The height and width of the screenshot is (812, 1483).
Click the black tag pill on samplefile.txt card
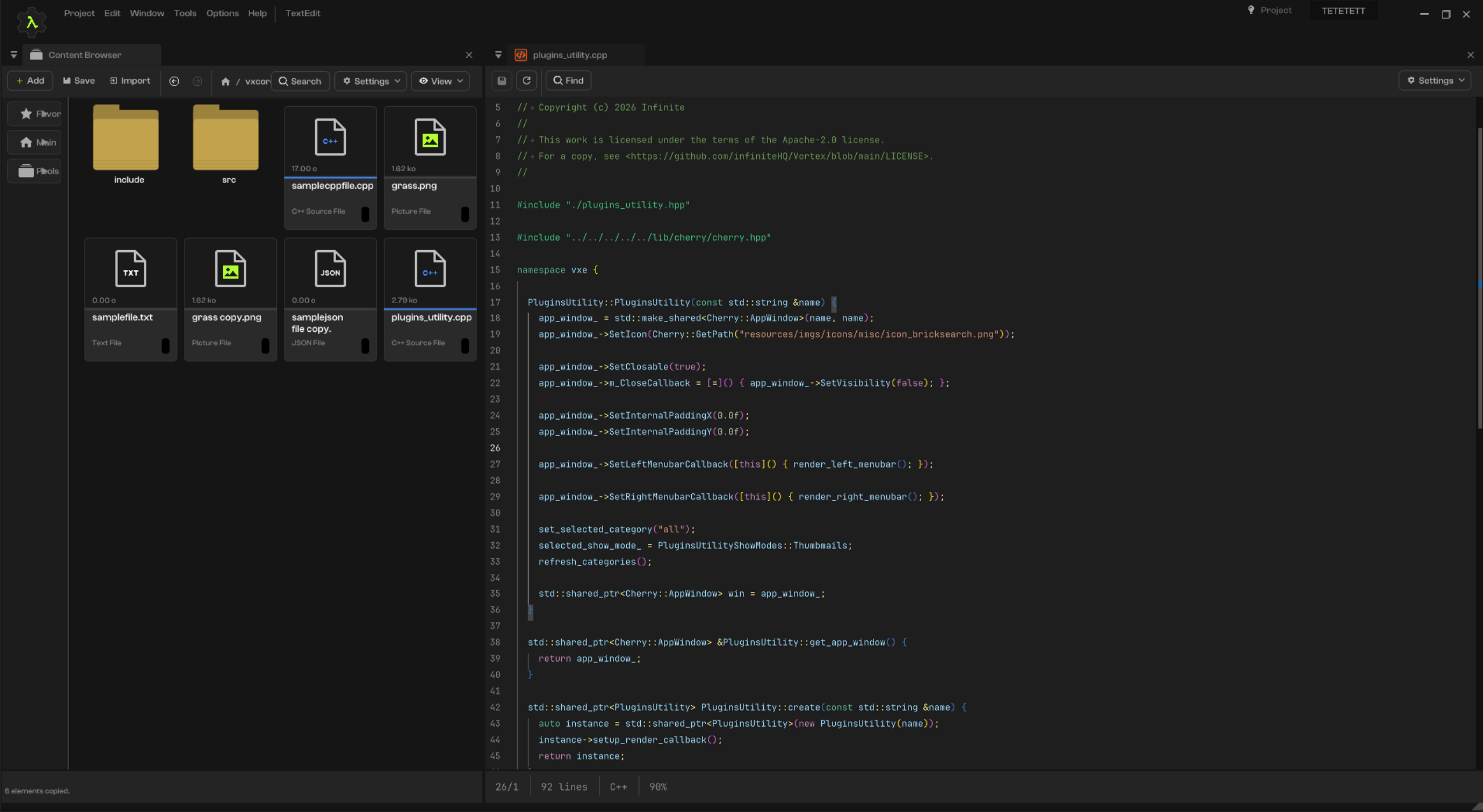(x=165, y=345)
